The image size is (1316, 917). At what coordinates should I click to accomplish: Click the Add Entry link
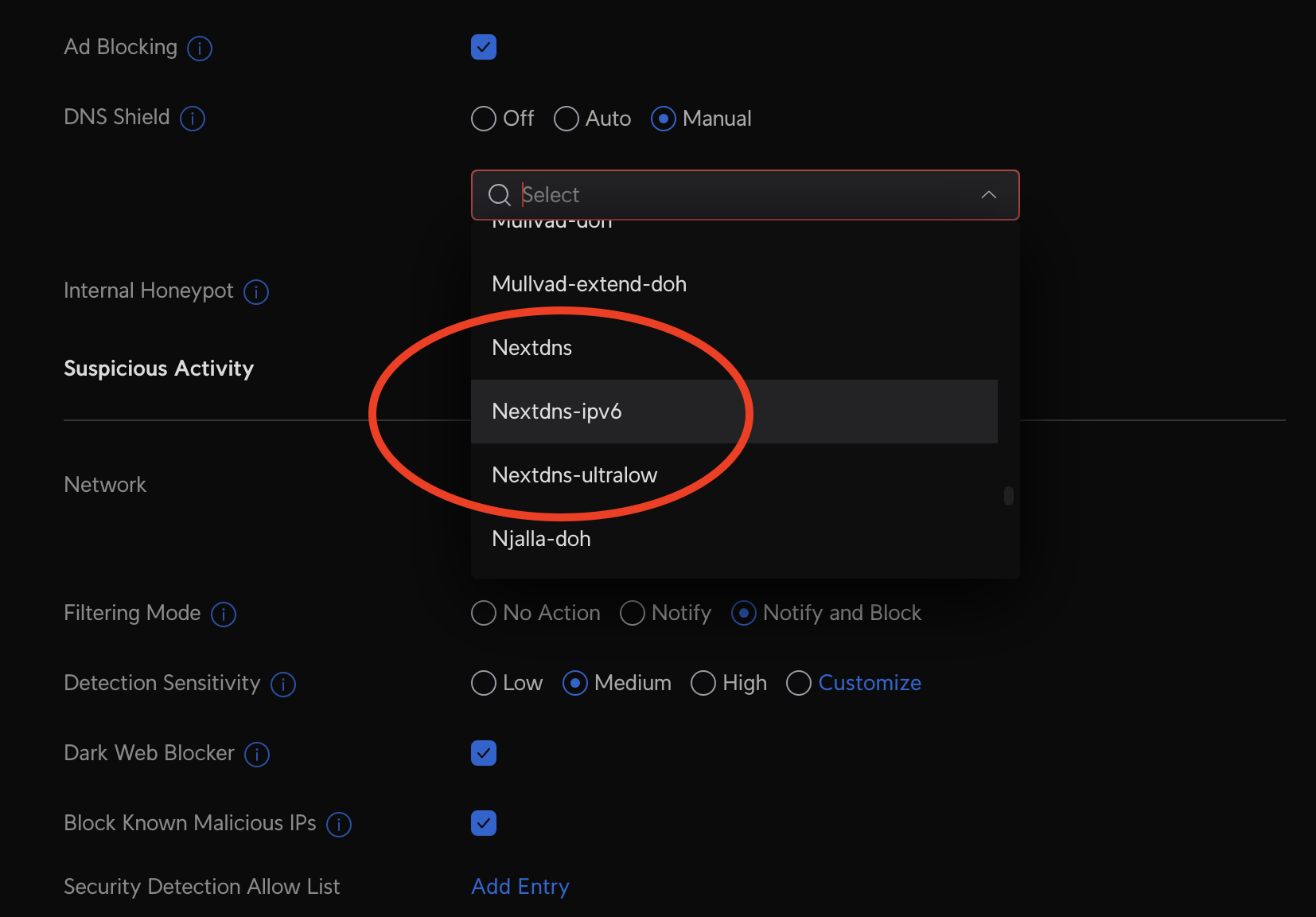click(520, 887)
